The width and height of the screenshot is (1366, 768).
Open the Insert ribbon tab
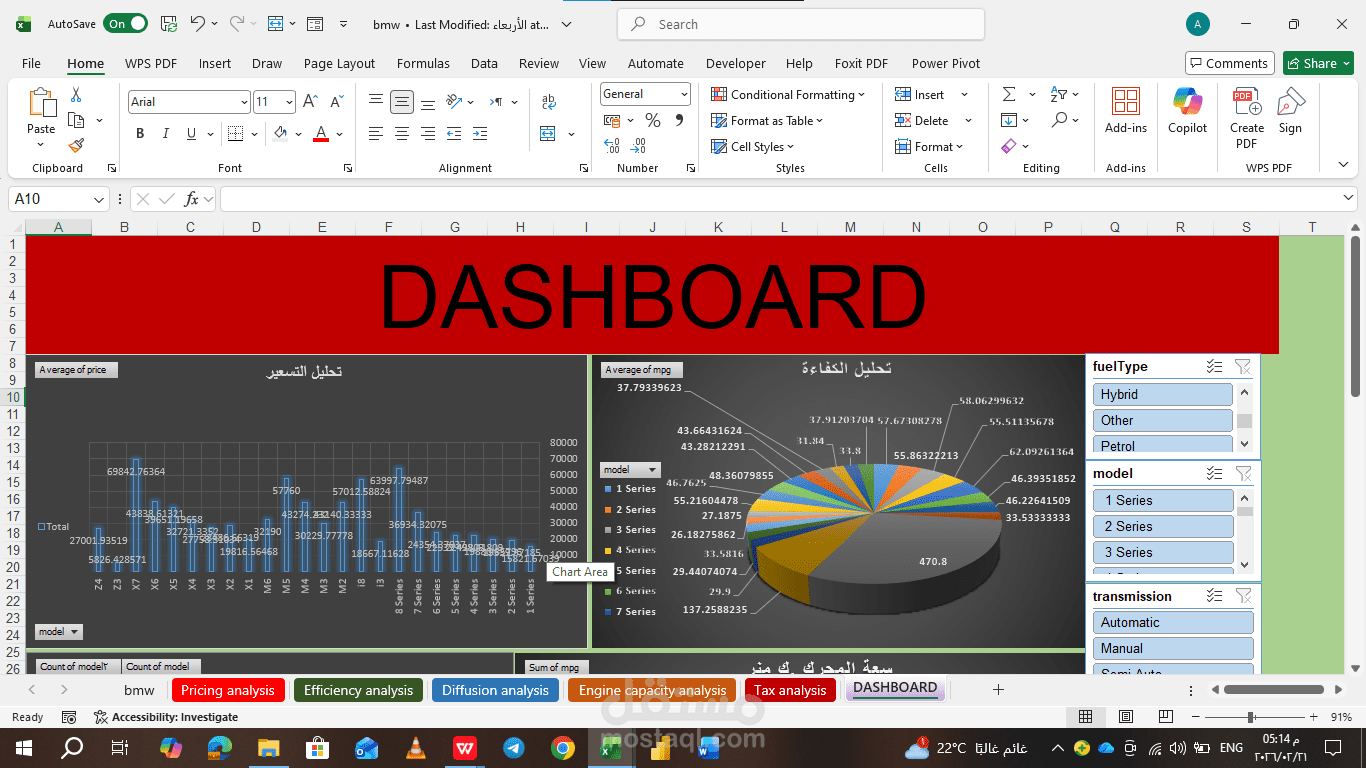tap(215, 63)
